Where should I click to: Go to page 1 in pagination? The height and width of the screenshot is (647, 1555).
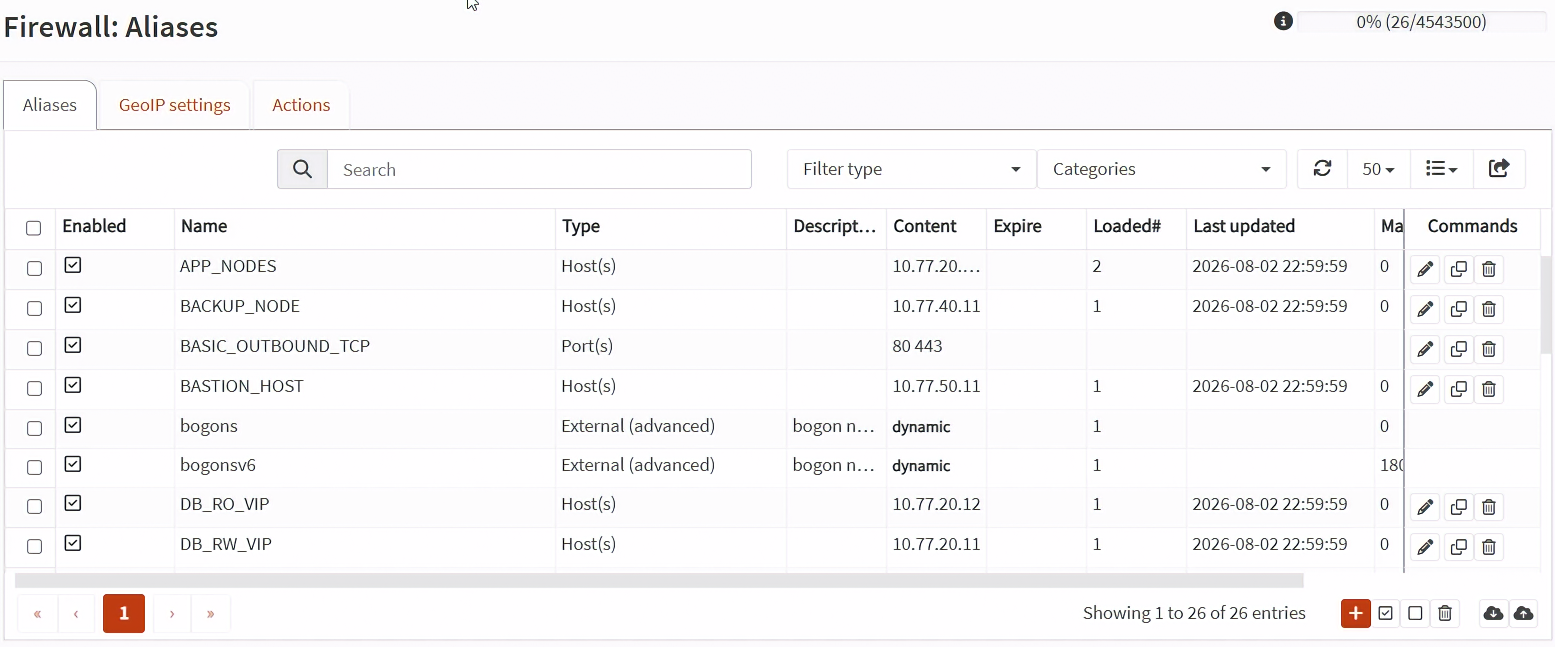124,613
